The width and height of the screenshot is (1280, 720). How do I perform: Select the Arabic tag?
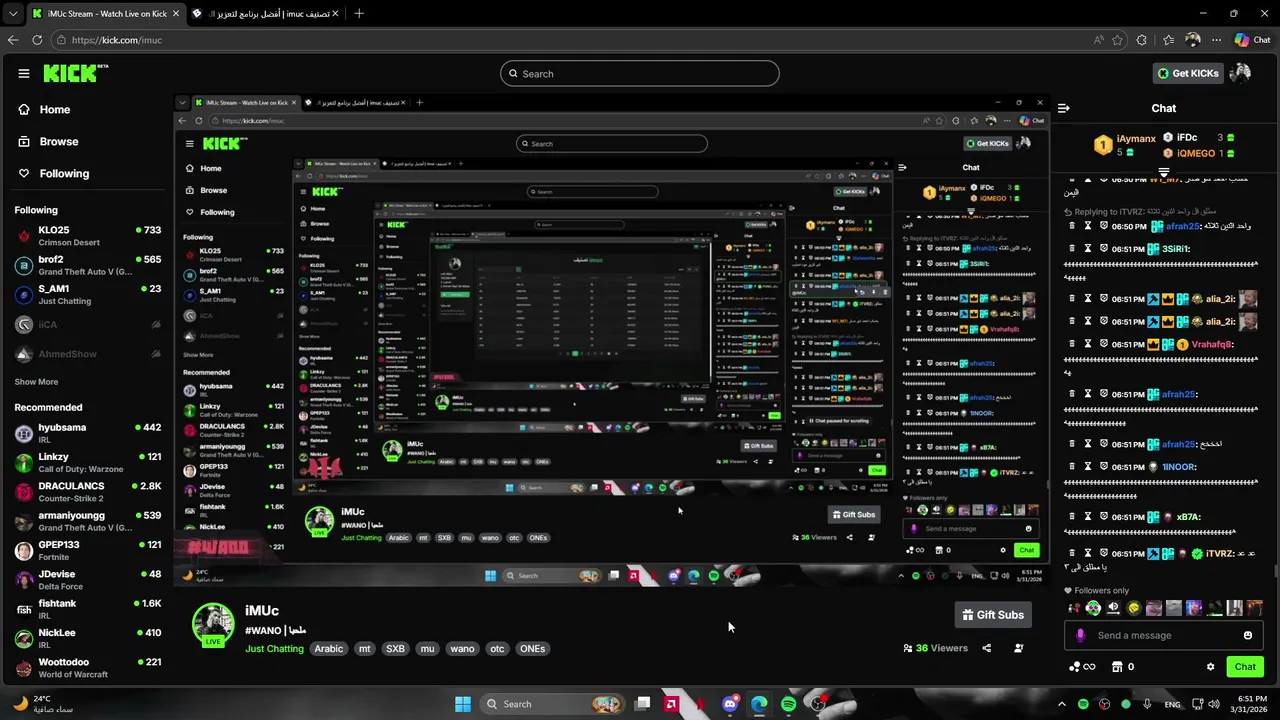329,649
